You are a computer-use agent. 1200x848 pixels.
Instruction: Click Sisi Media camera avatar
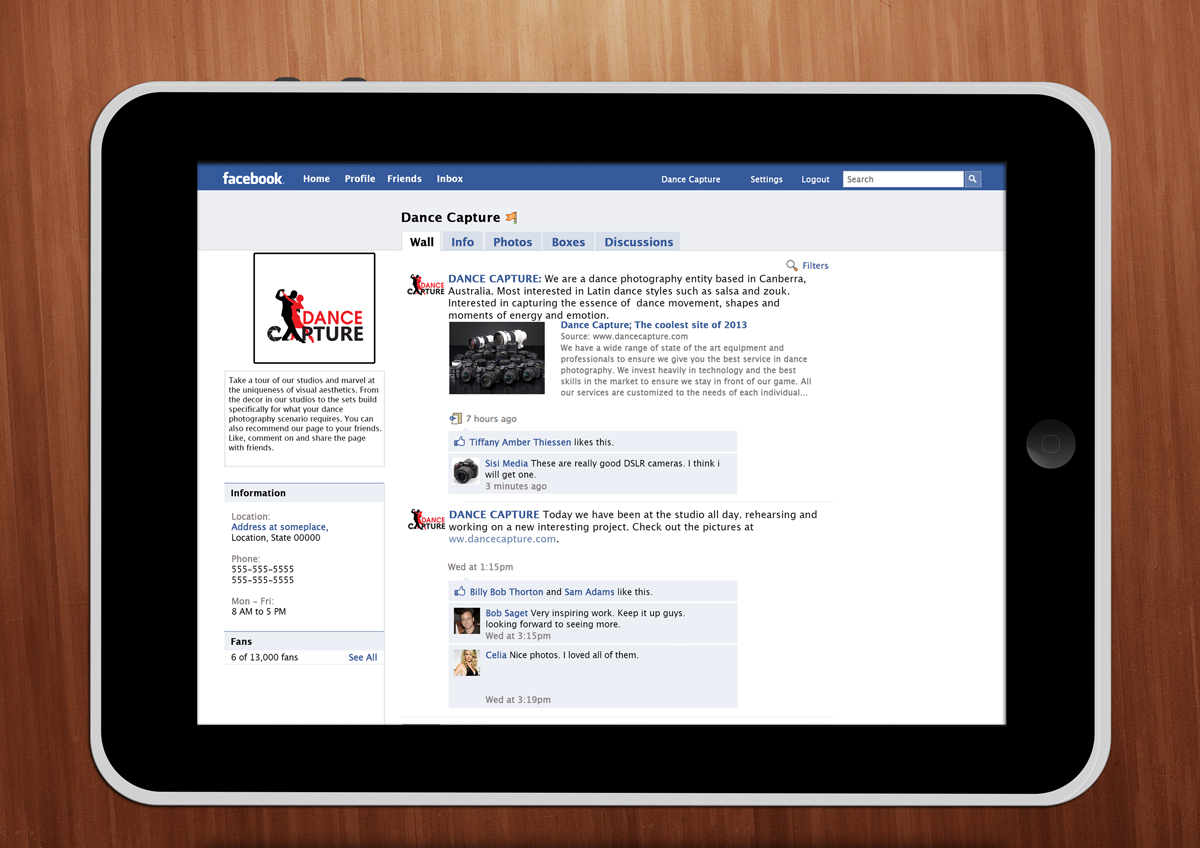point(466,471)
